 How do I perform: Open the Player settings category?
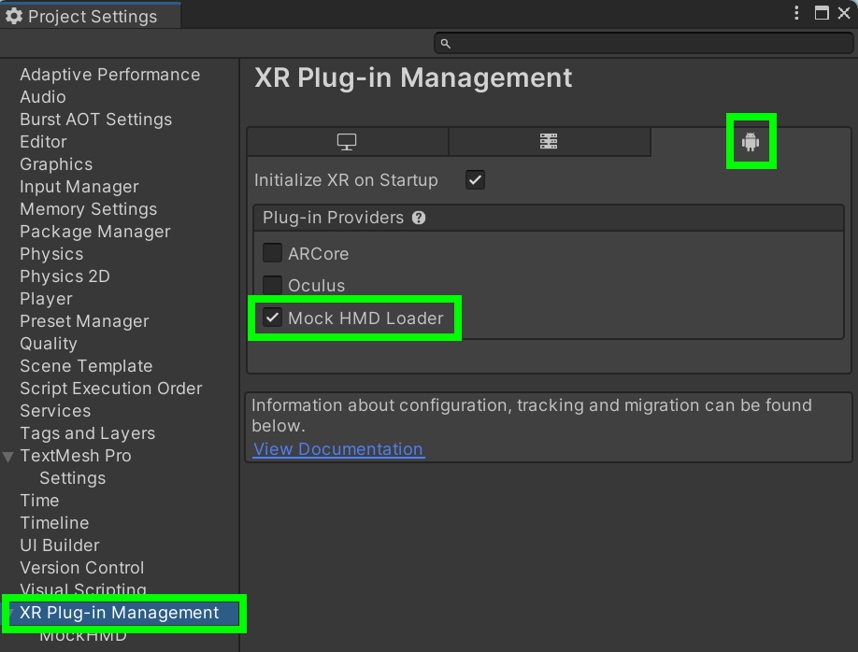[46, 299]
